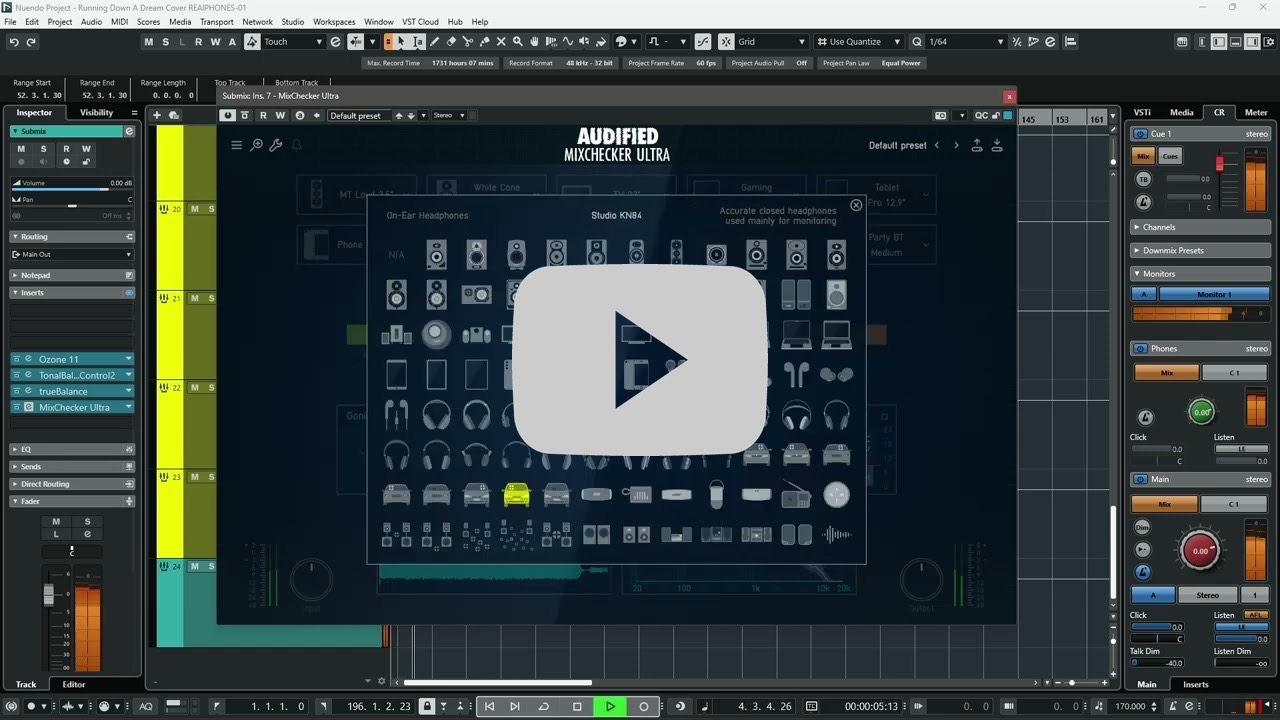The height and width of the screenshot is (720, 1280).
Task: Undo last action with the undo arrow
Action: click(x=14, y=42)
